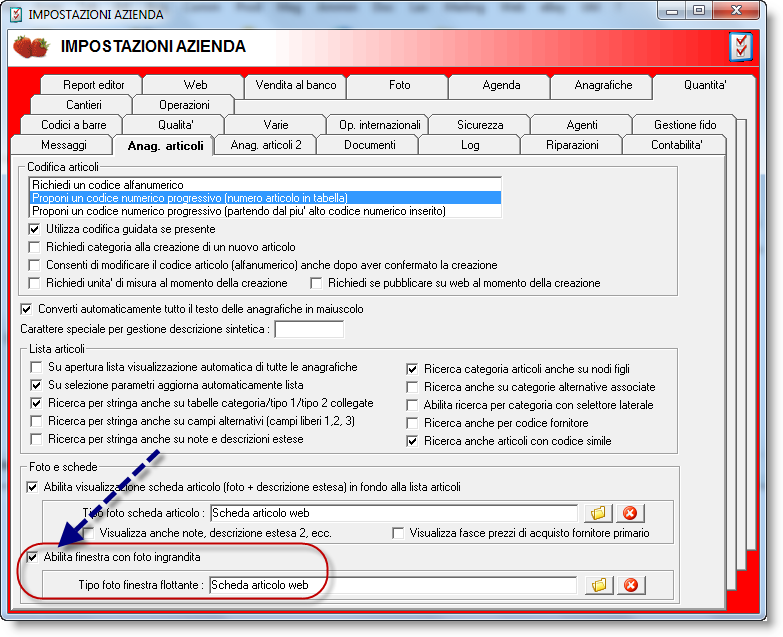The image size is (783, 637).
Task: Switch to the Riparazioni tab
Action: click(572, 145)
